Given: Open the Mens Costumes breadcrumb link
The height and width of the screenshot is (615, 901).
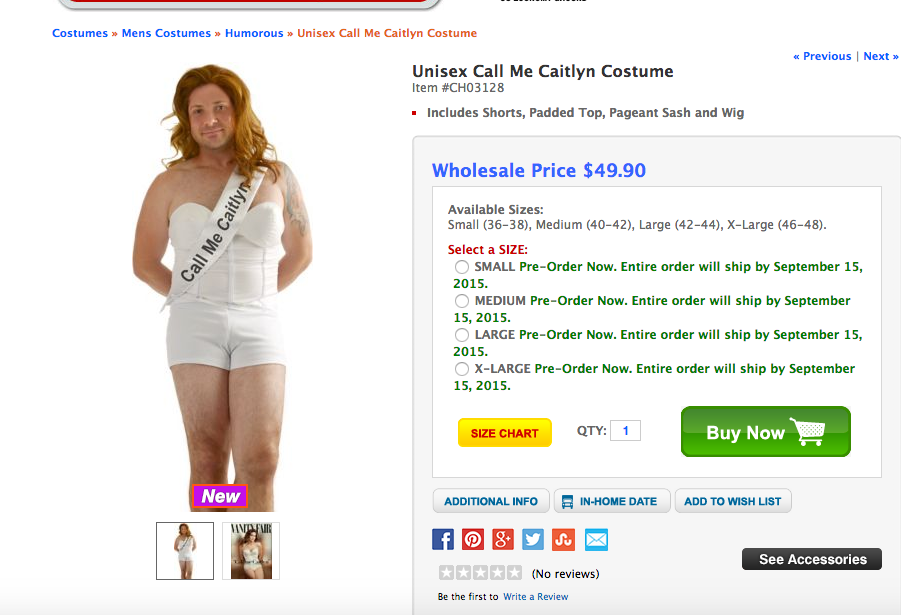Looking at the screenshot, I should [166, 33].
